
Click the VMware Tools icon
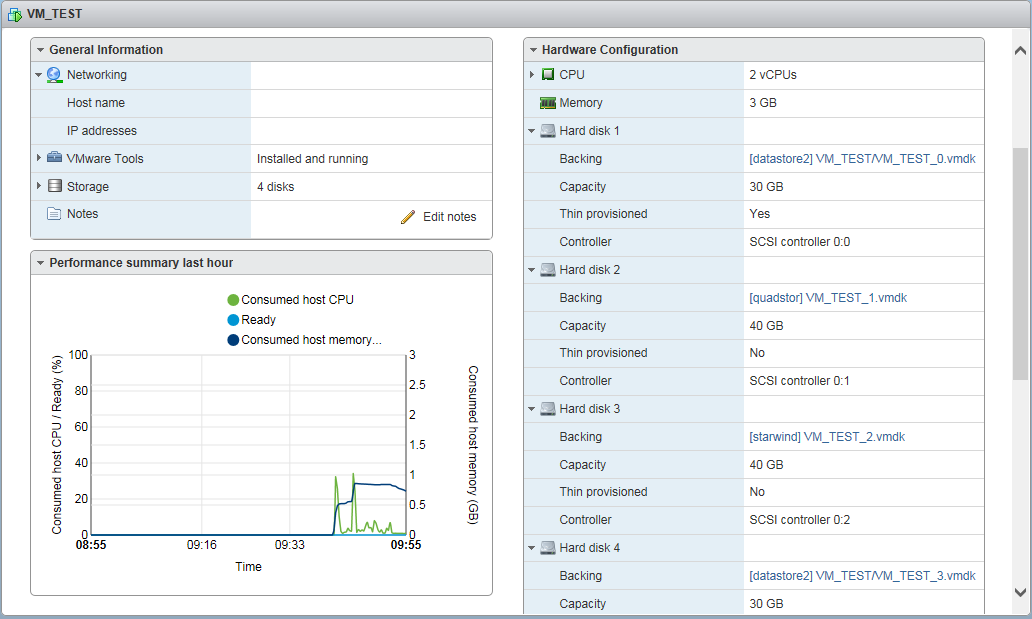(x=55, y=159)
